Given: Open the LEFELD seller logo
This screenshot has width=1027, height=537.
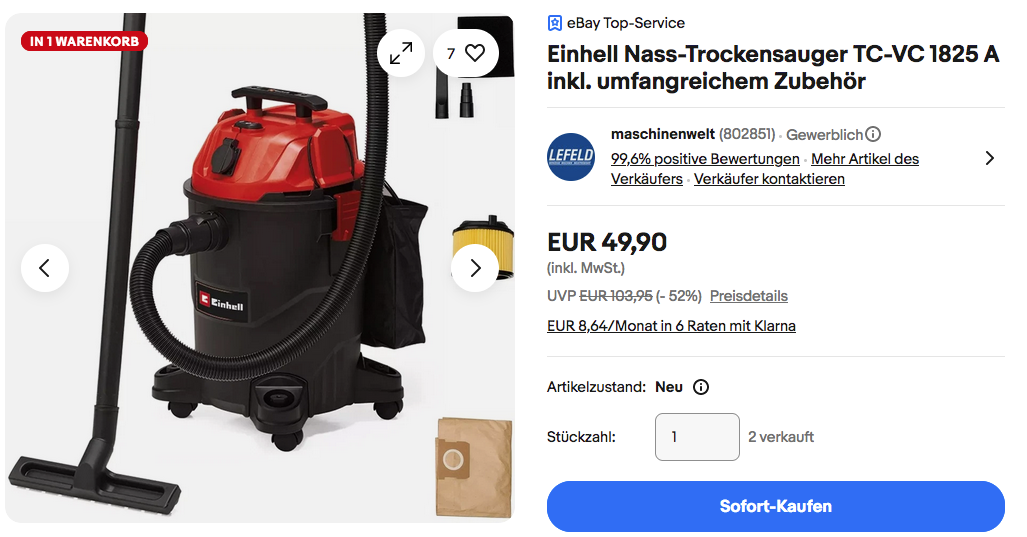Looking at the screenshot, I should coord(571,157).
